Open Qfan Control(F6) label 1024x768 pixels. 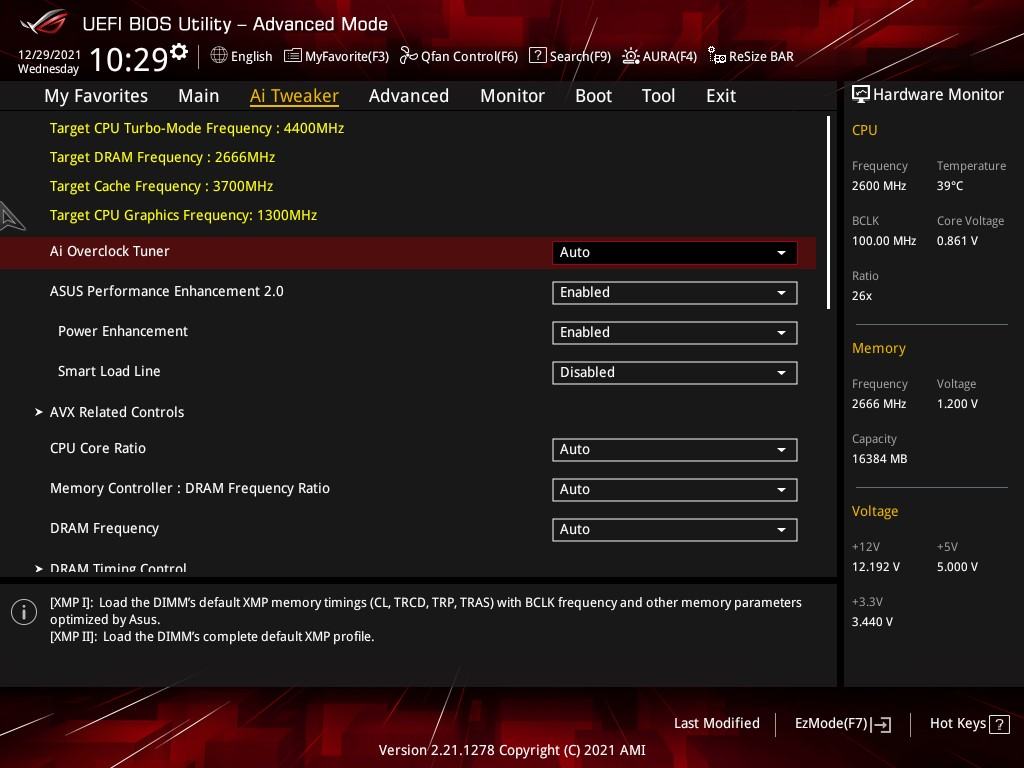(470, 56)
